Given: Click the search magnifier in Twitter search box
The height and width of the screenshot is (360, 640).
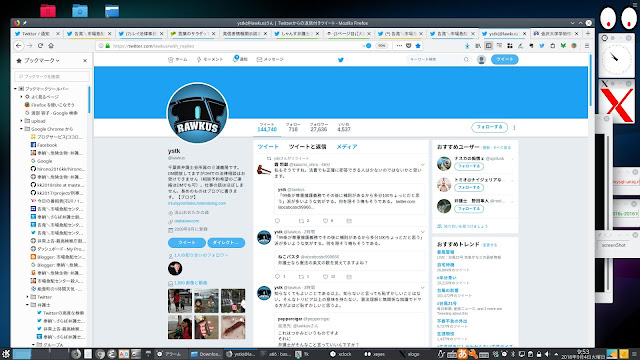Looking at the screenshot, I should pos(466,60).
